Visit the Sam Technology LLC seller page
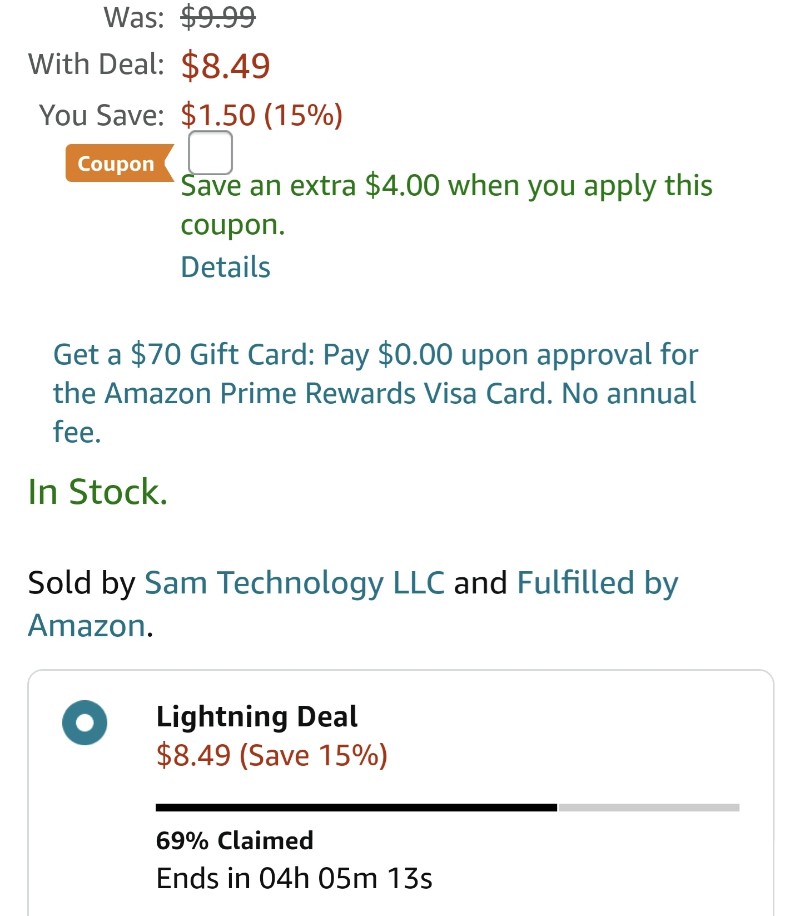Viewport: 800px width, 916px height. click(x=295, y=582)
